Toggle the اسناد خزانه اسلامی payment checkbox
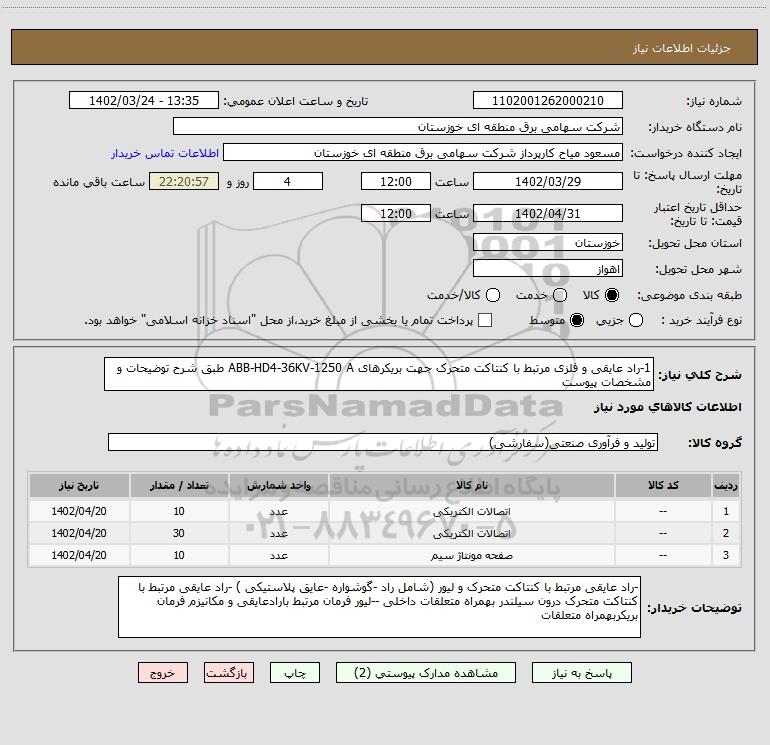Screen dimensions: 770x745 click(x=485, y=320)
